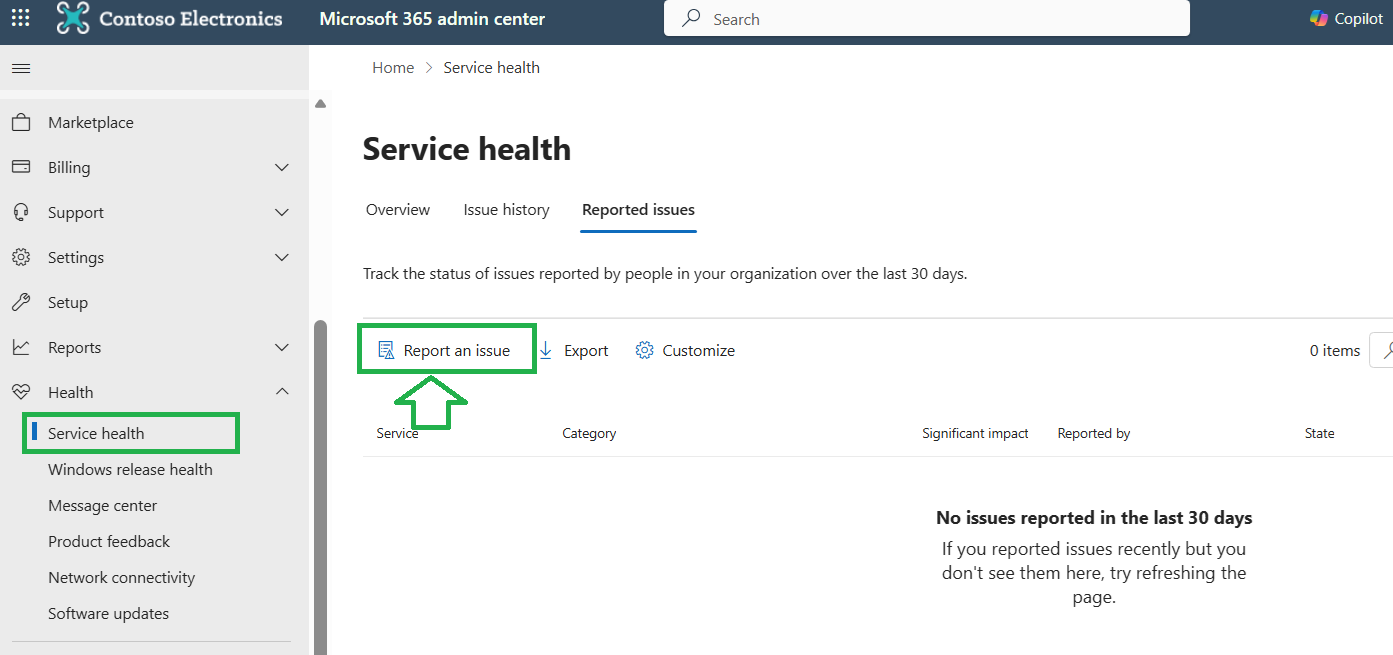Image resolution: width=1393 pixels, height=655 pixels.
Task: Collapse navigation with the hamburger icon
Action: [x=21, y=68]
